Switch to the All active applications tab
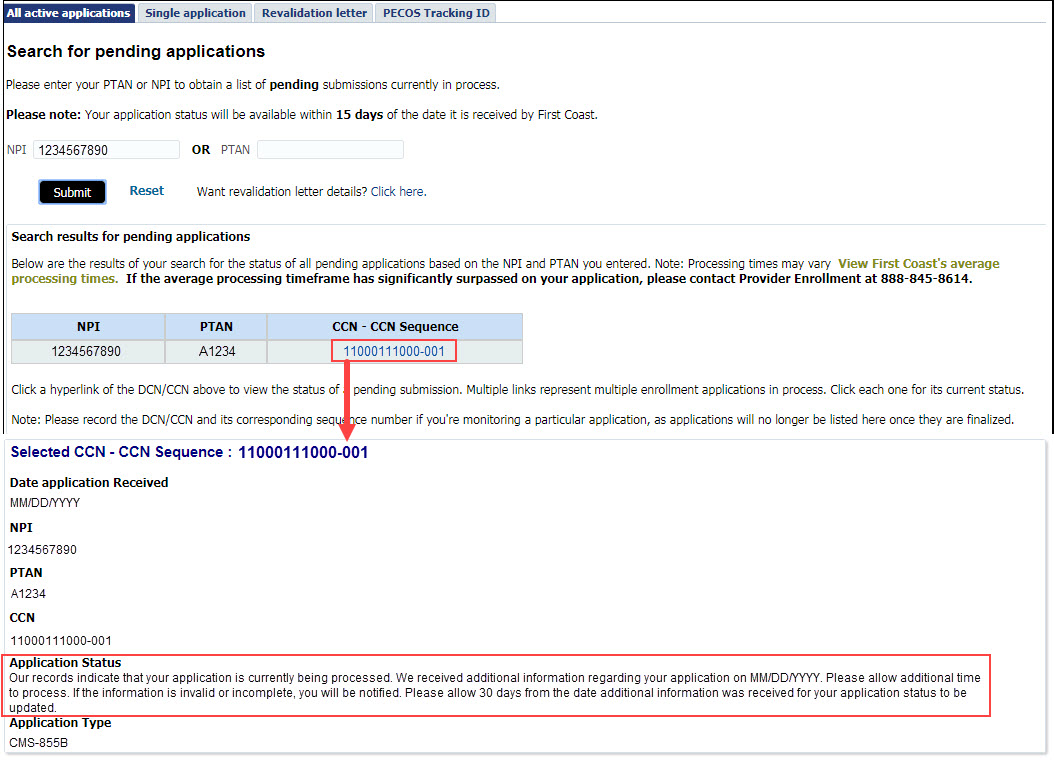The width and height of the screenshot is (1054, 765). 69,13
